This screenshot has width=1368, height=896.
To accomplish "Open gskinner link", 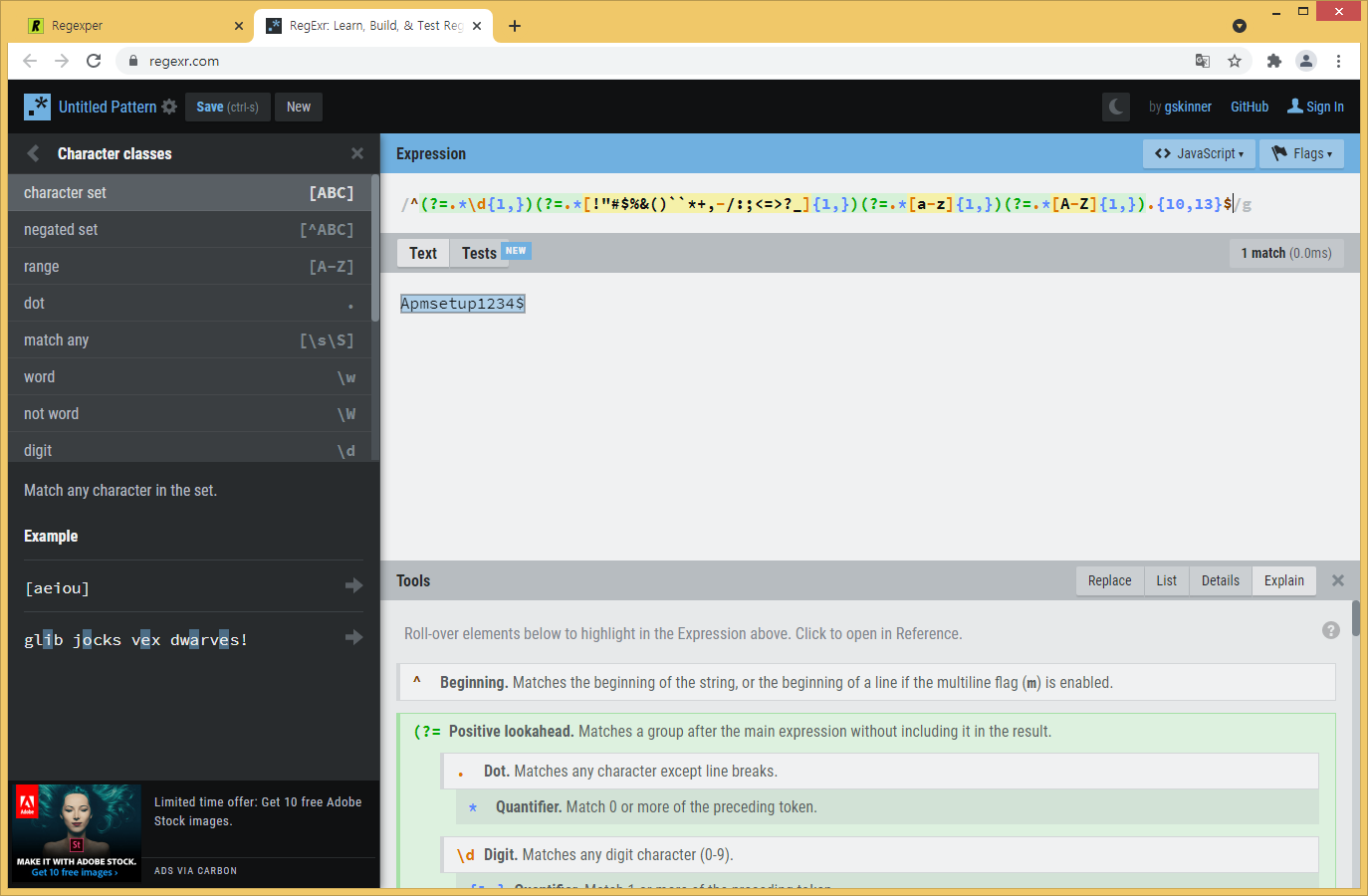I will coord(1188,107).
